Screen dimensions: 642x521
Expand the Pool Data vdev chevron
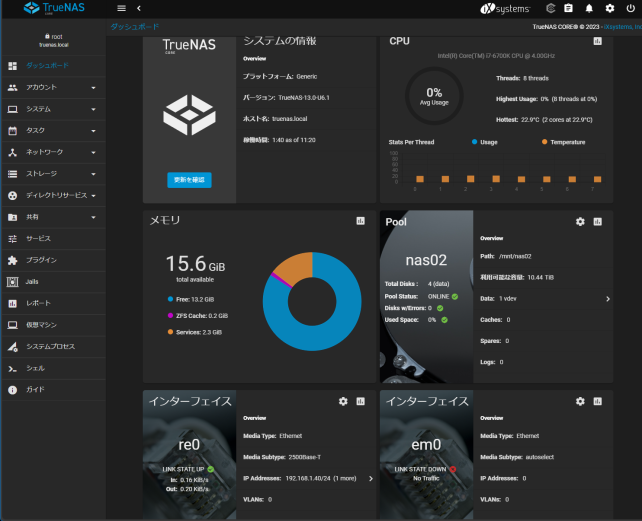point(608,299)
